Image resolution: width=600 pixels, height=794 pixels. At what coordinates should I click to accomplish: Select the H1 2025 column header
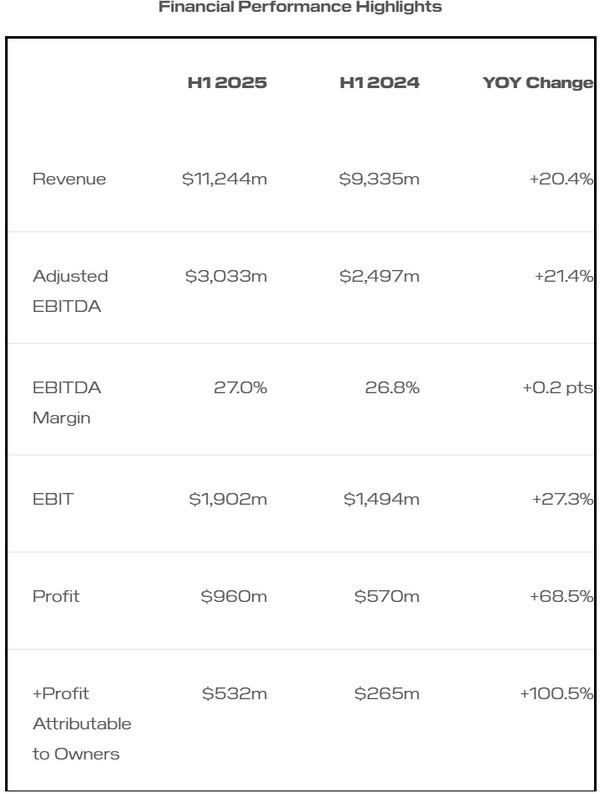pos(227,83)
